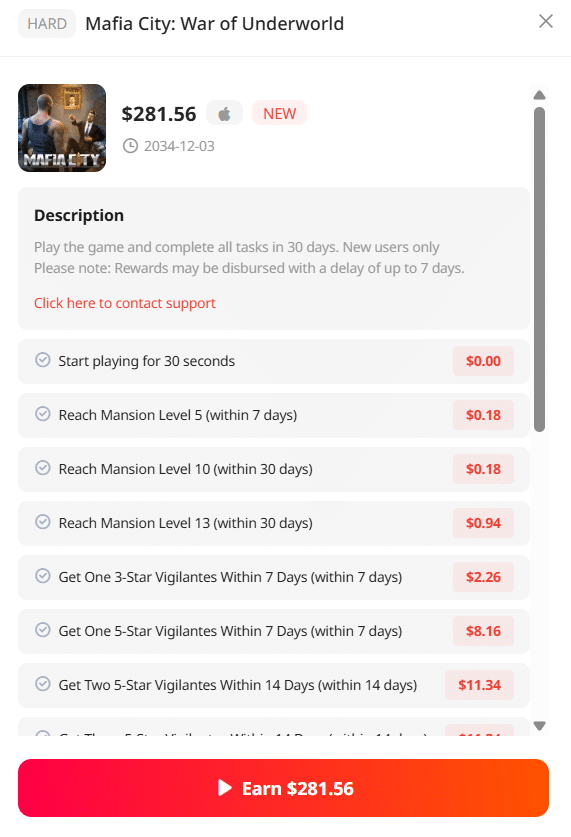571x837 pixels.
Task: Click the $11.34 reward badge
Action: [x=479, y=685]
